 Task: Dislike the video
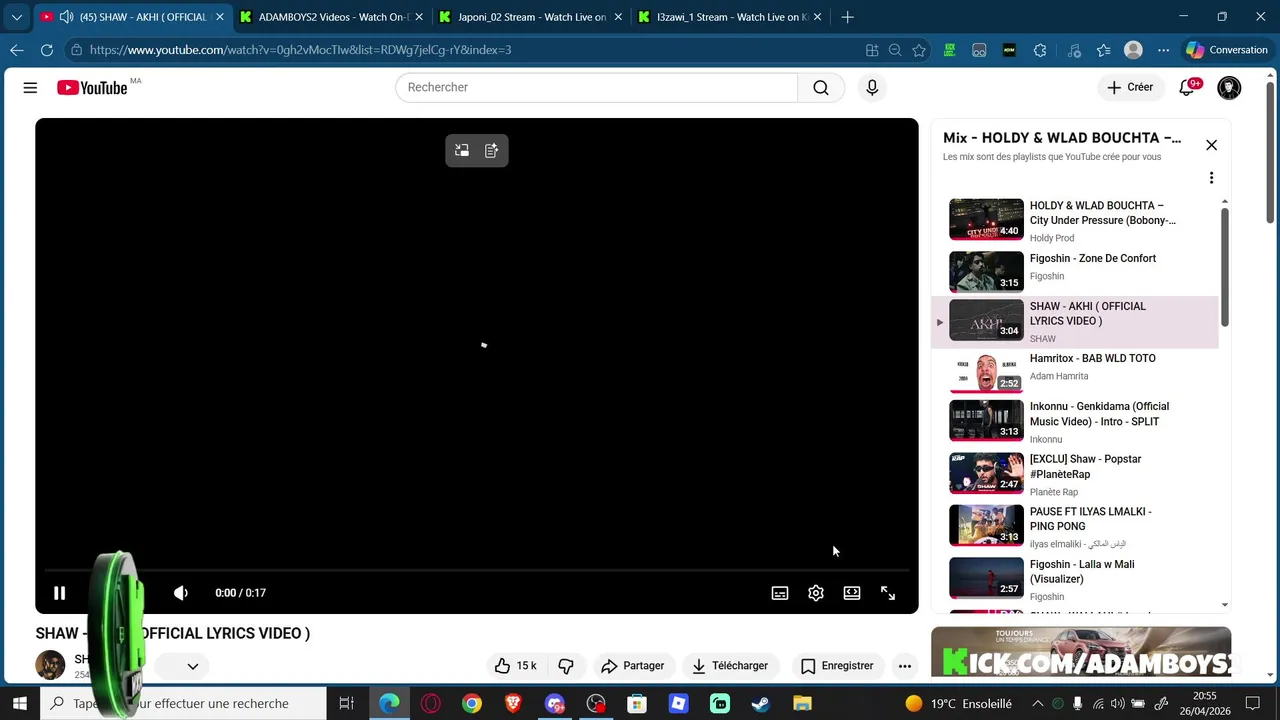566,666
